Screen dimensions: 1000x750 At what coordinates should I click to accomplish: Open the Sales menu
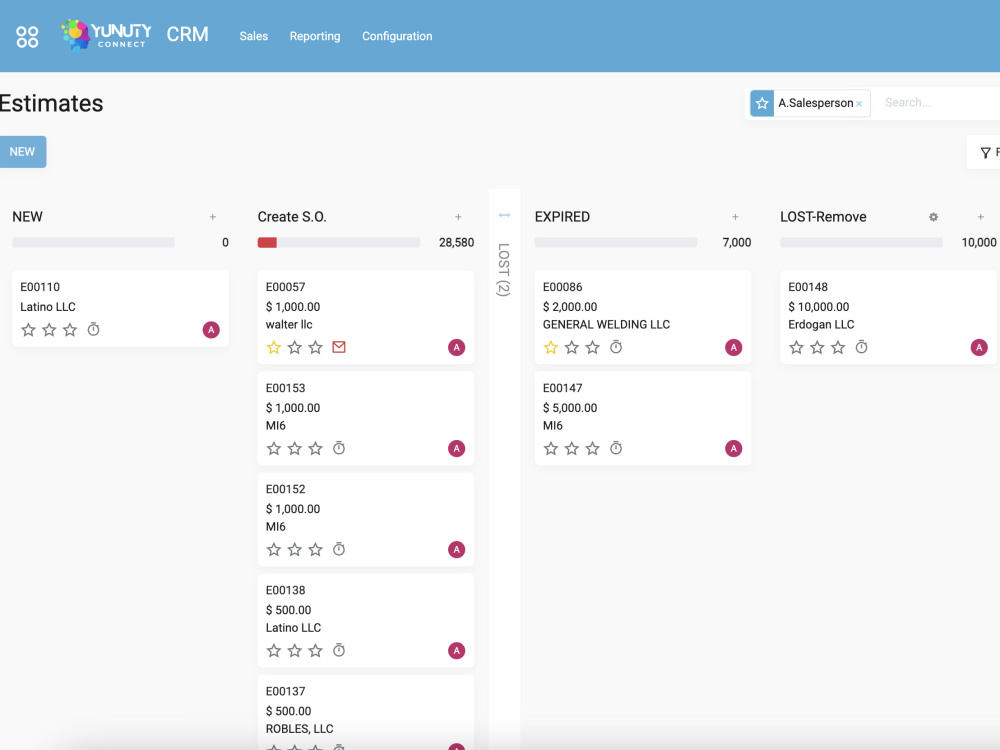point(254,36)
